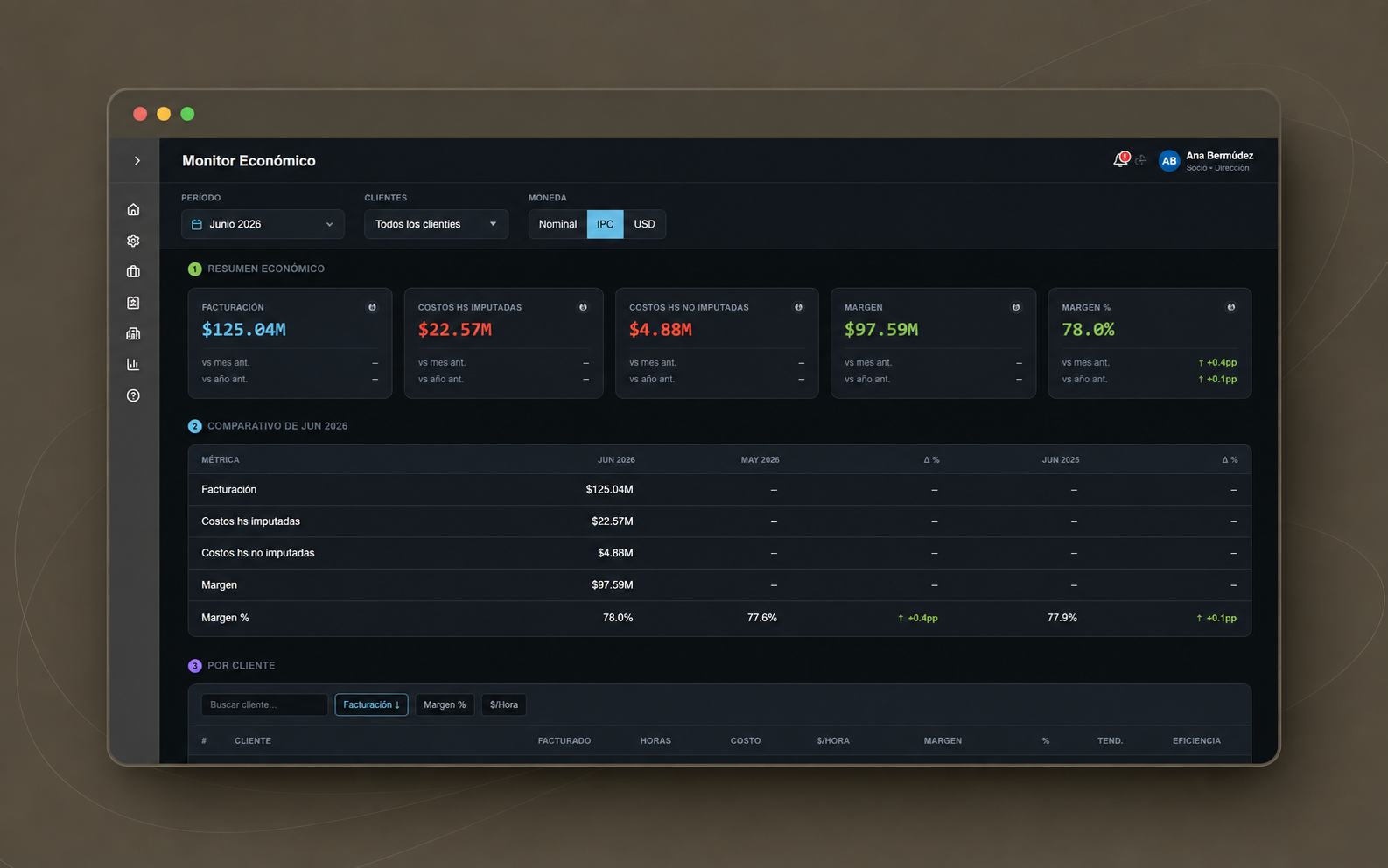Switch currency to Nominal

(557, 224)
